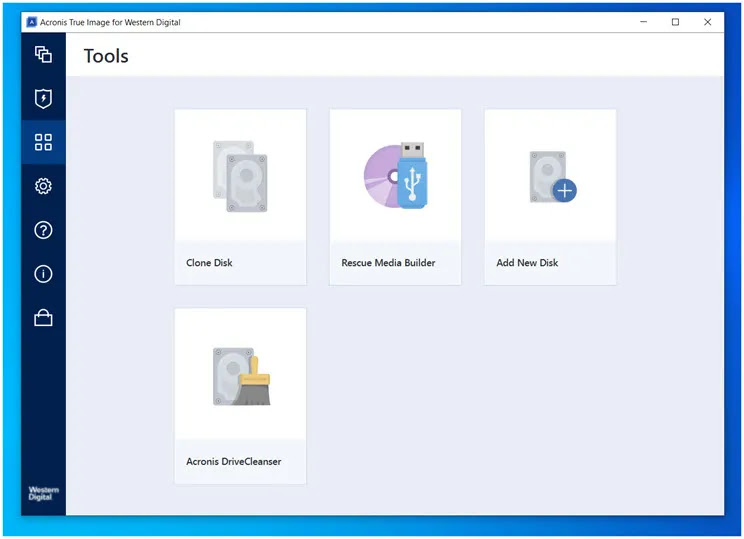Click the Acronis app icon in title bar

coord(32,22)
